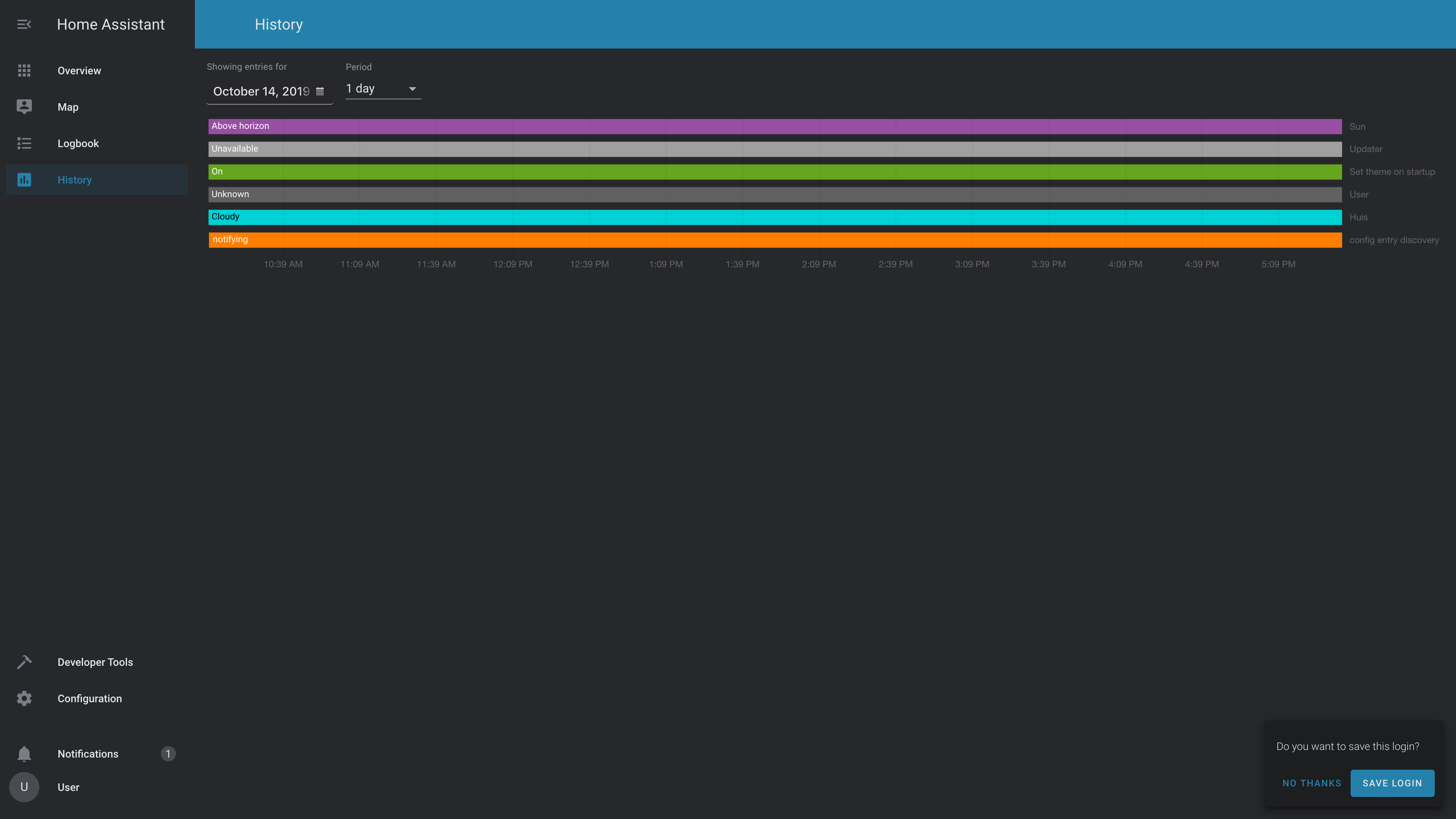Dismiss prompt with No Thanks
This screenshot has height=819, width=1456.
[x=1311, y=783]
